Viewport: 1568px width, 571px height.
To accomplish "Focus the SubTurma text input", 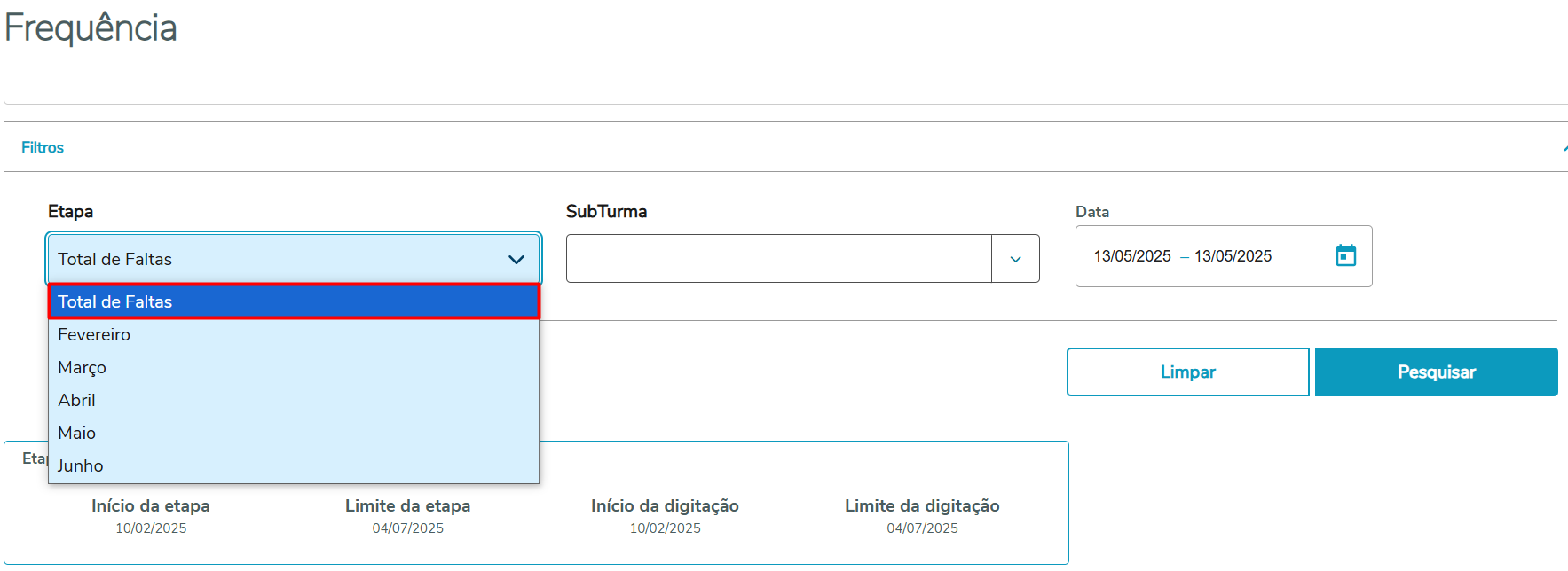I will click(x=778, y=259).
